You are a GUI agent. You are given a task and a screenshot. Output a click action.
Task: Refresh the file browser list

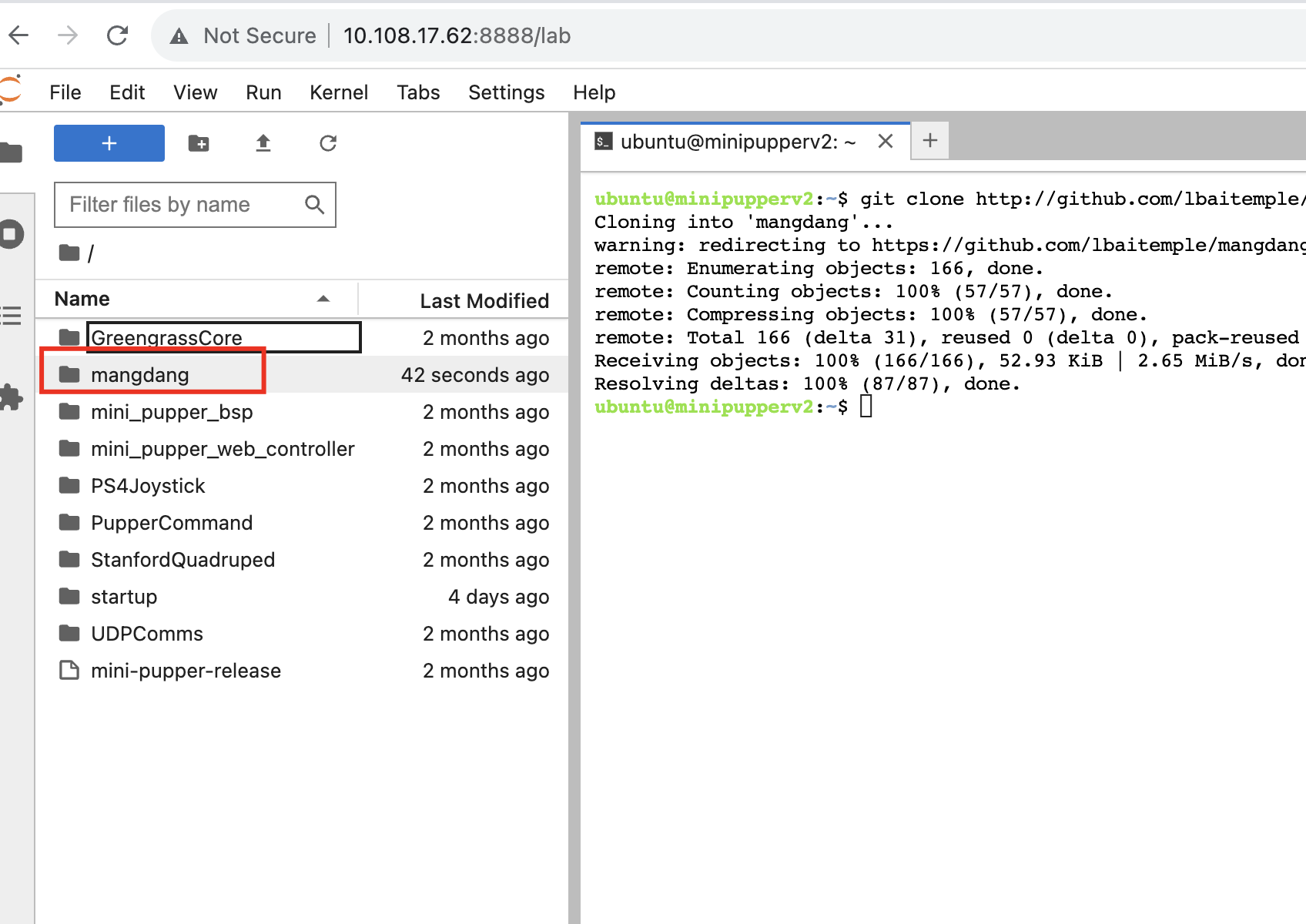(328, 143)
